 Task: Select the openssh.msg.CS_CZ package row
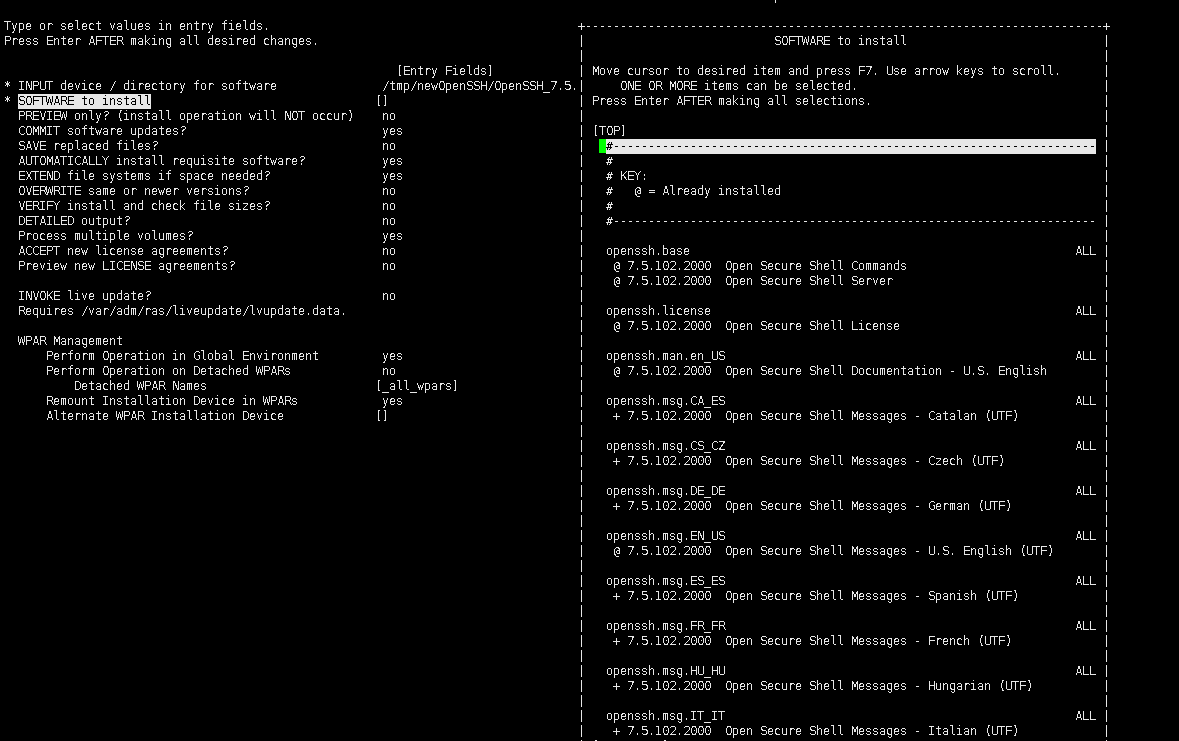[666, 446]
